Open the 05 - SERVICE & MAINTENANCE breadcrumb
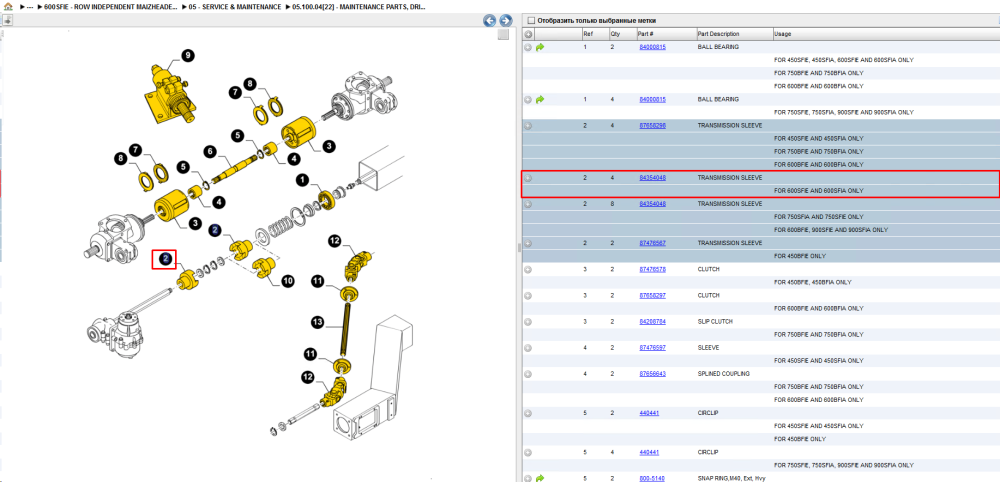The width and height of the screenshot is (1000, 482). (x=235, y=6)
